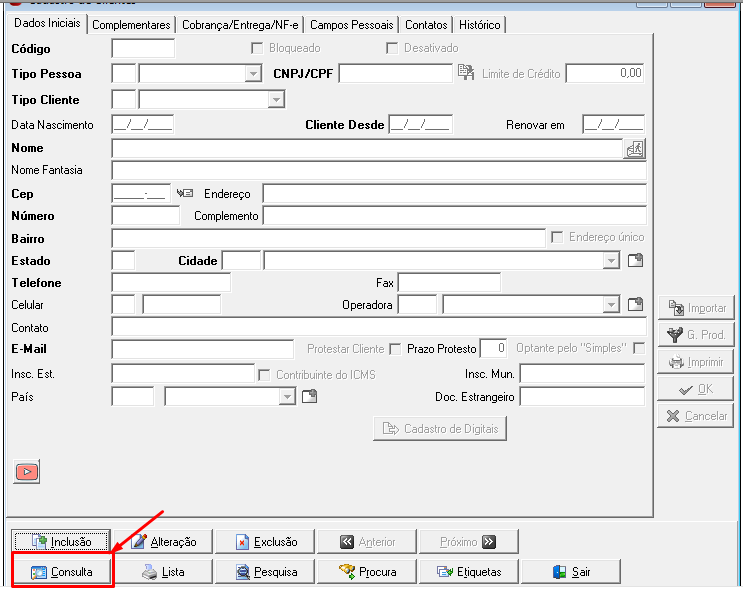Expand the País dropdown
743x589 pixels.
pyautogui.click(x=287, y=397)
